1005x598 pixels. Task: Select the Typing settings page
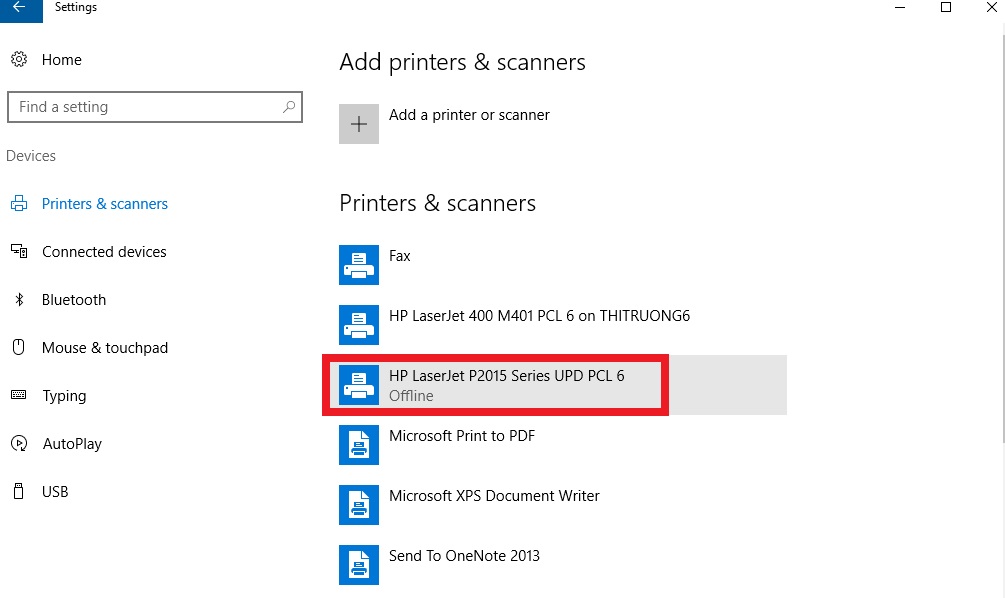point(64,396)
